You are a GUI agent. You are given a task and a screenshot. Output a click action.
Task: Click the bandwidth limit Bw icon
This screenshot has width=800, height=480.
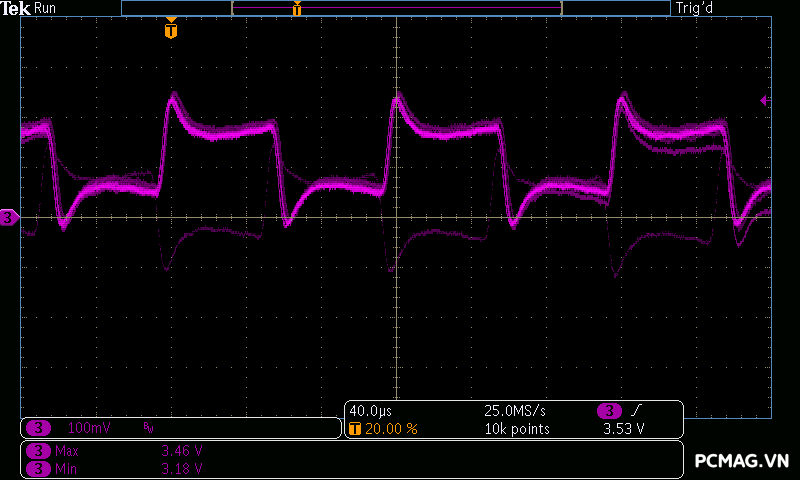point(149,428)
